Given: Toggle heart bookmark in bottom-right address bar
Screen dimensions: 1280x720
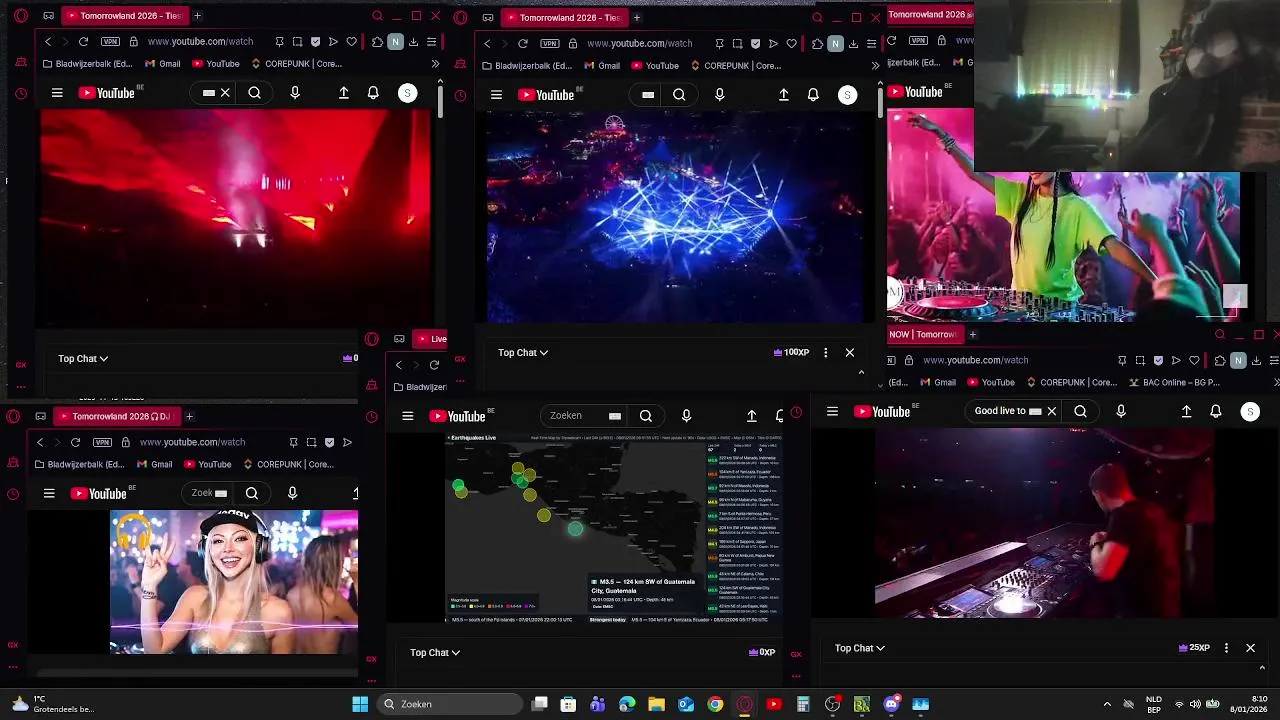Looking at the screenshot, I should [1194, 360].
